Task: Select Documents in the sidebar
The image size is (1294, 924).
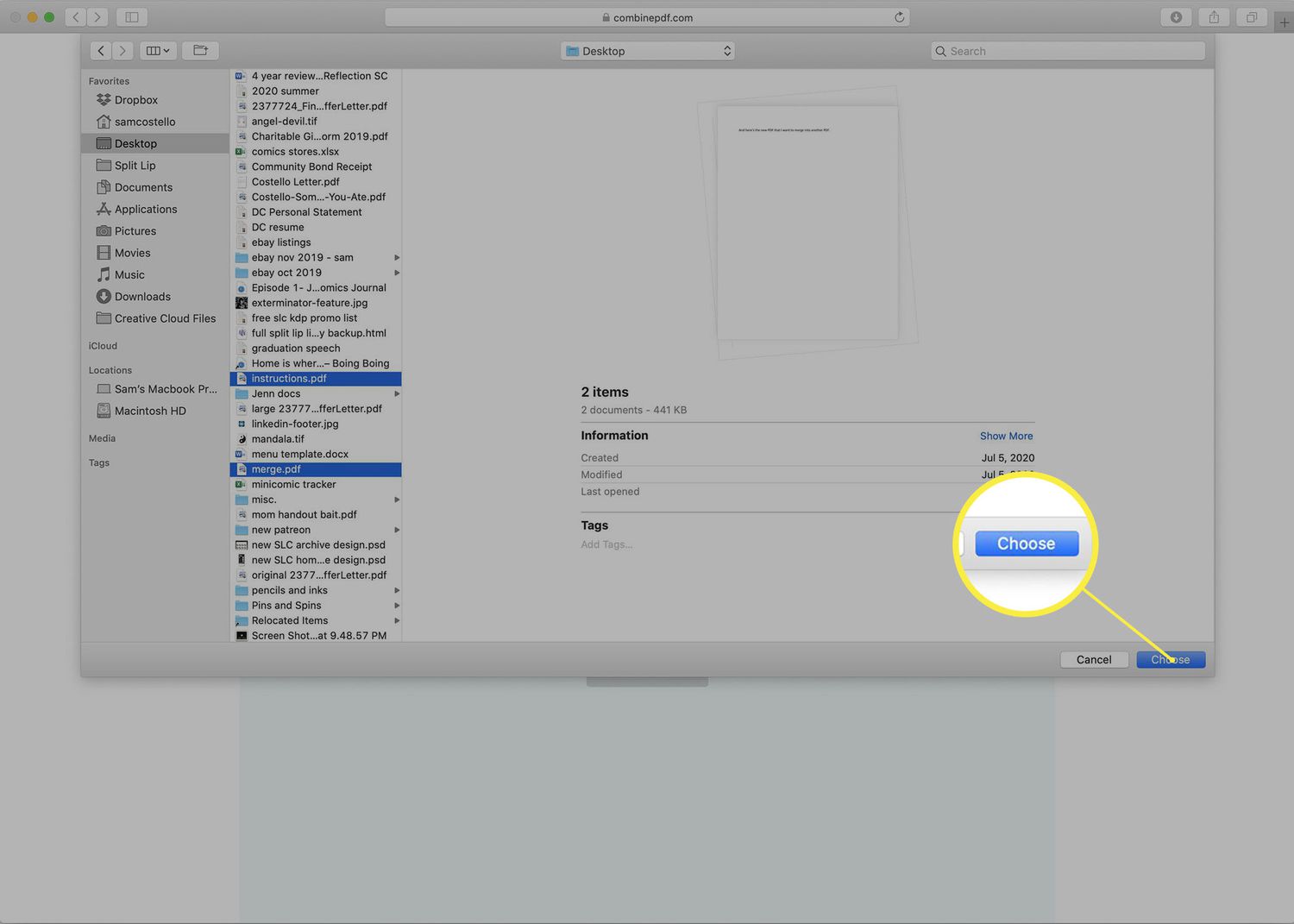Action: pyautogui.click(x=143, y=187)
